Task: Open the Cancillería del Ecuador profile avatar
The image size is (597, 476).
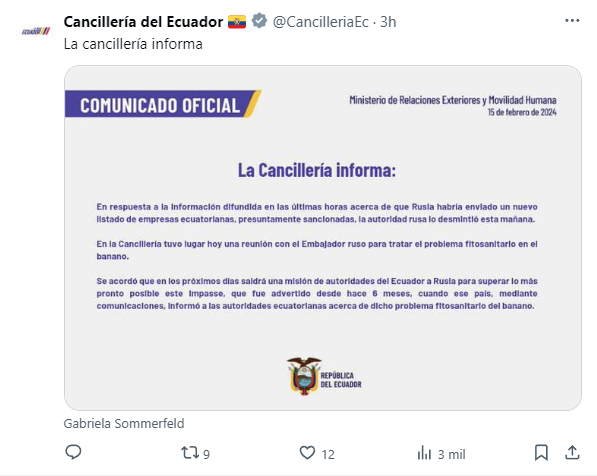Action: pyautogui.click(x=35, y=31)
